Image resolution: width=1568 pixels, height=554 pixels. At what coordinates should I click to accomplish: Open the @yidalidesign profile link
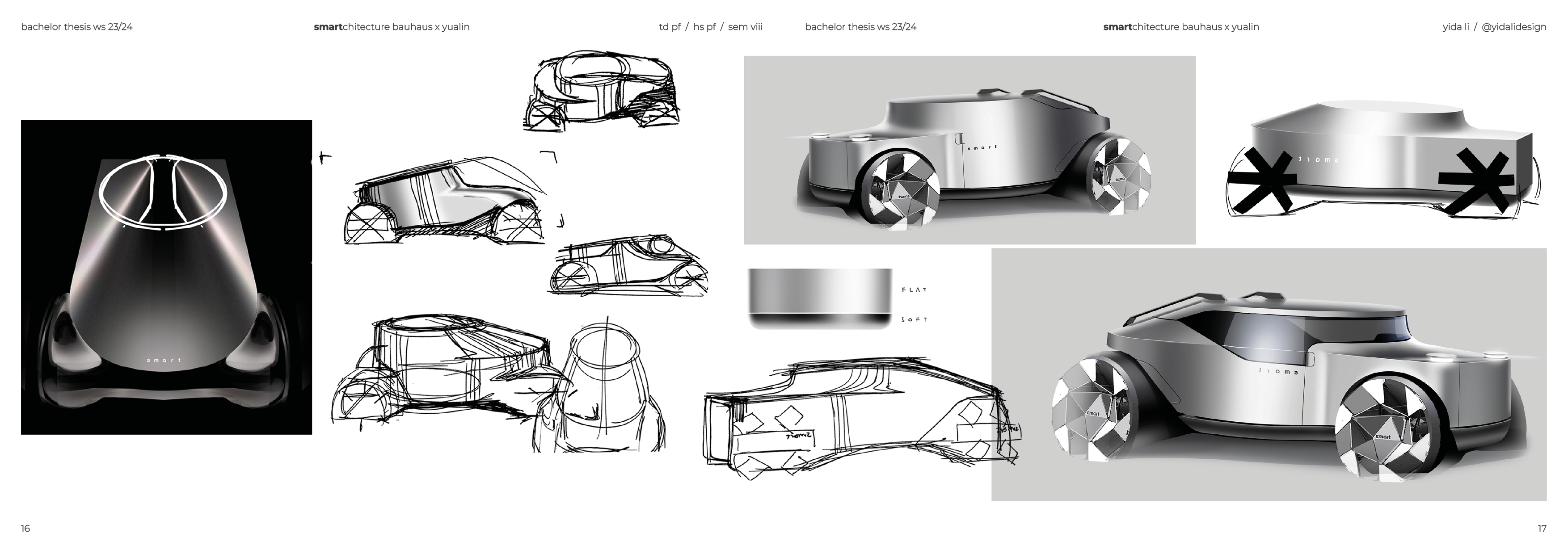point(1515,26)
